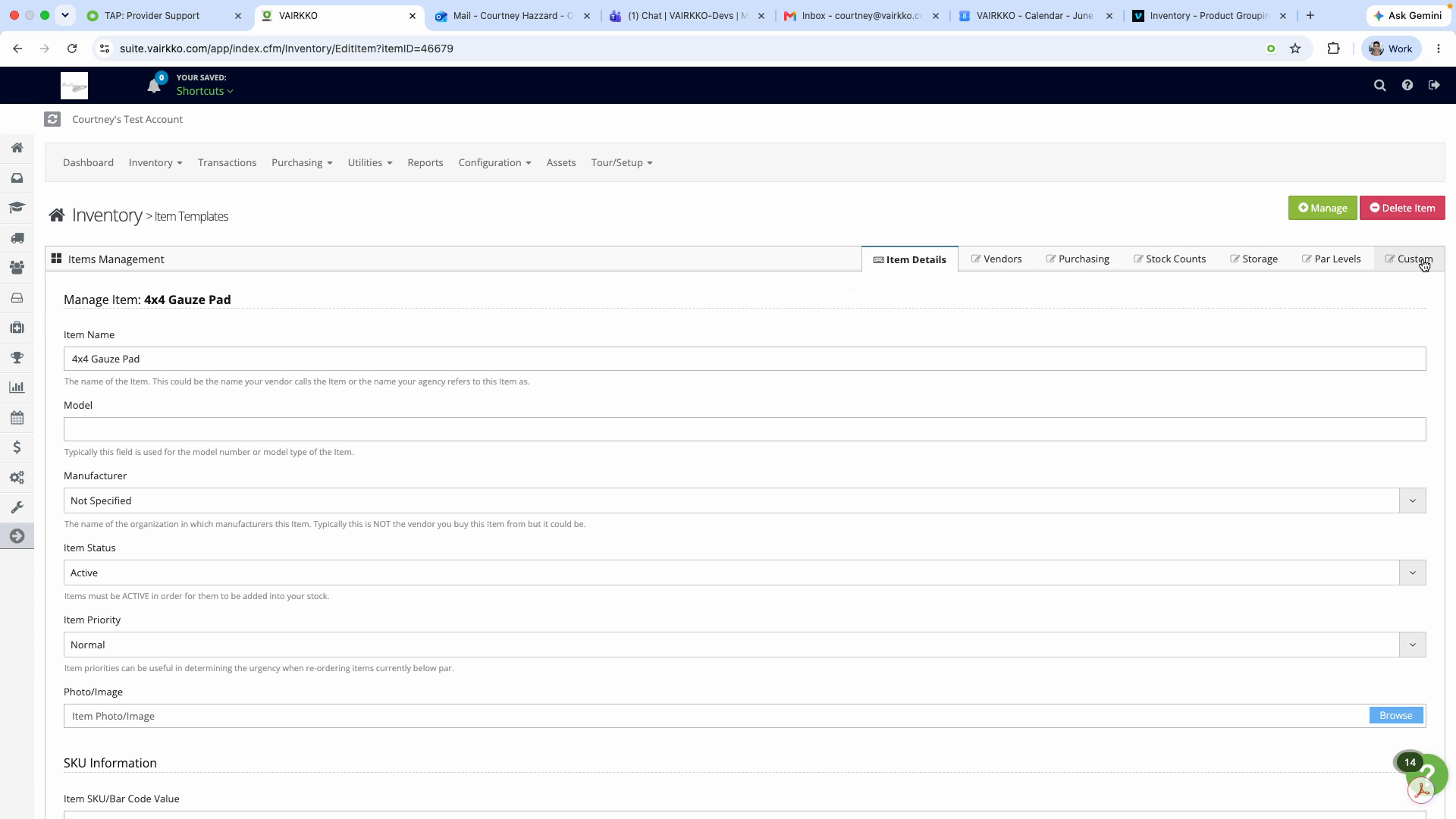Click into the Item Name field

point(745,359)
